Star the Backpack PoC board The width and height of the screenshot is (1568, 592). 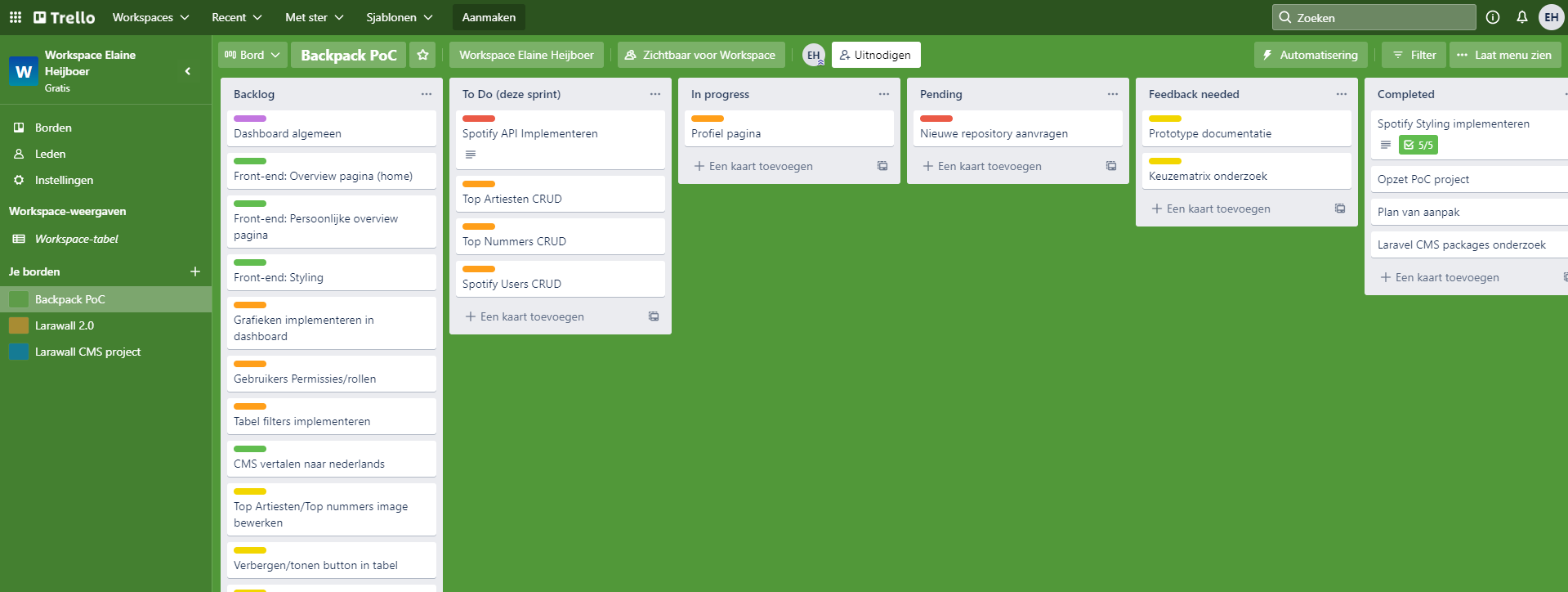422,55
